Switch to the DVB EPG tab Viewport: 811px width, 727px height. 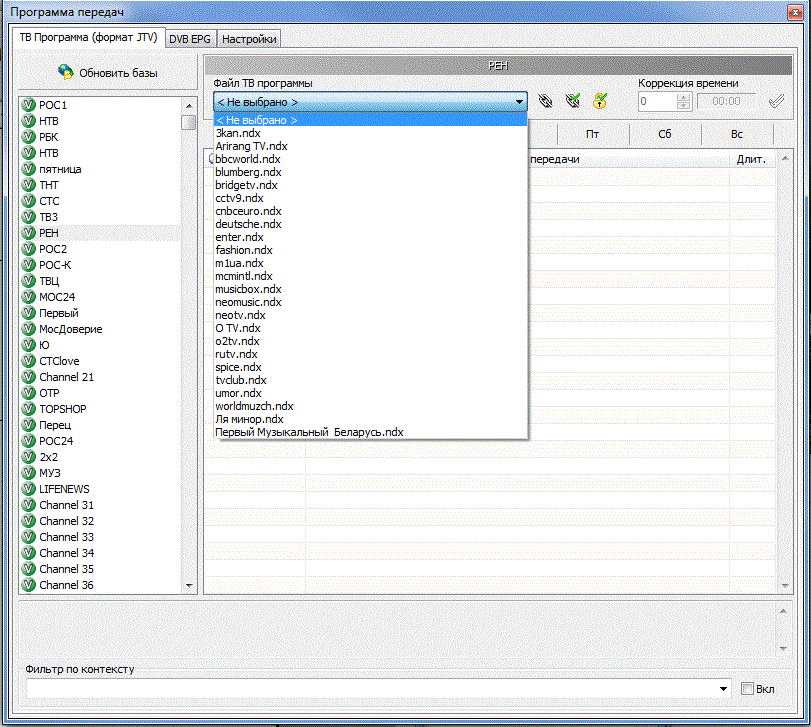[x=190, y=39]
